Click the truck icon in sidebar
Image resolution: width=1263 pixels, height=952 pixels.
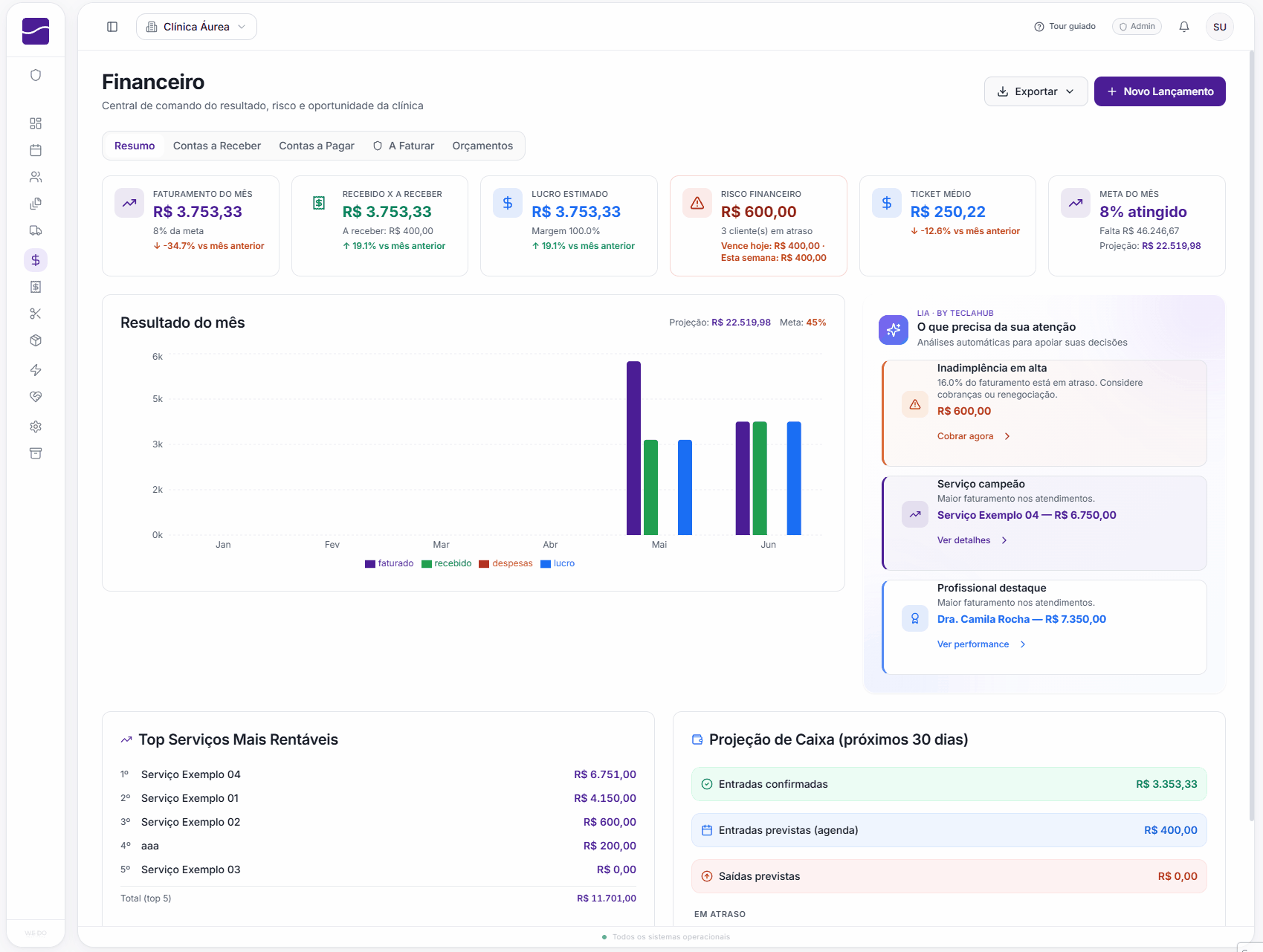(36, 230)
